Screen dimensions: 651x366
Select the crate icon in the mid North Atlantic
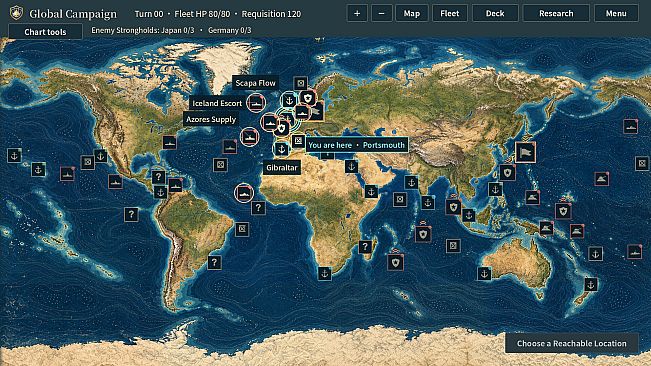220,165
